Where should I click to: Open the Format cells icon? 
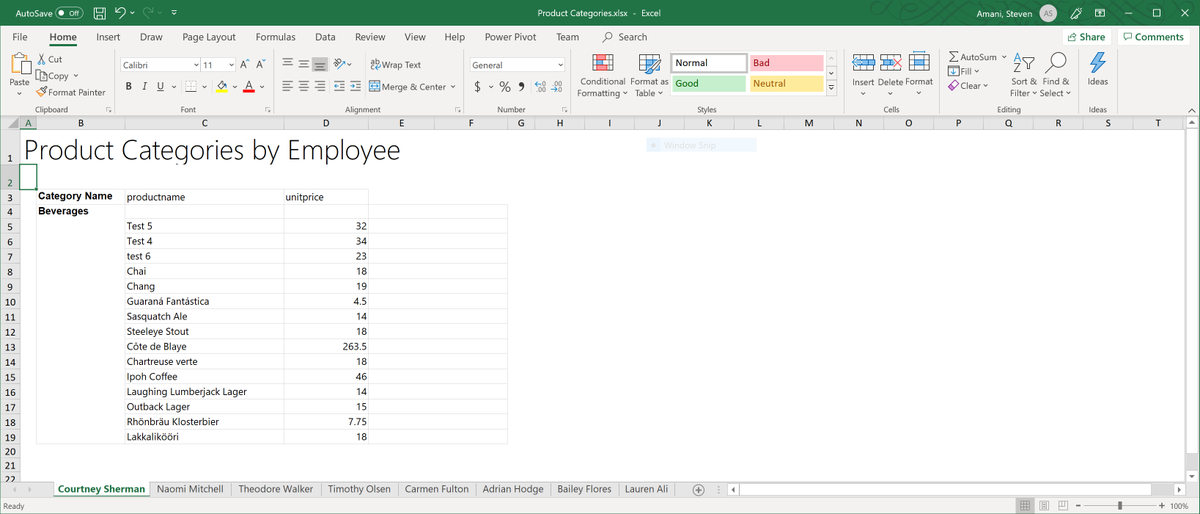coord(919,64)
